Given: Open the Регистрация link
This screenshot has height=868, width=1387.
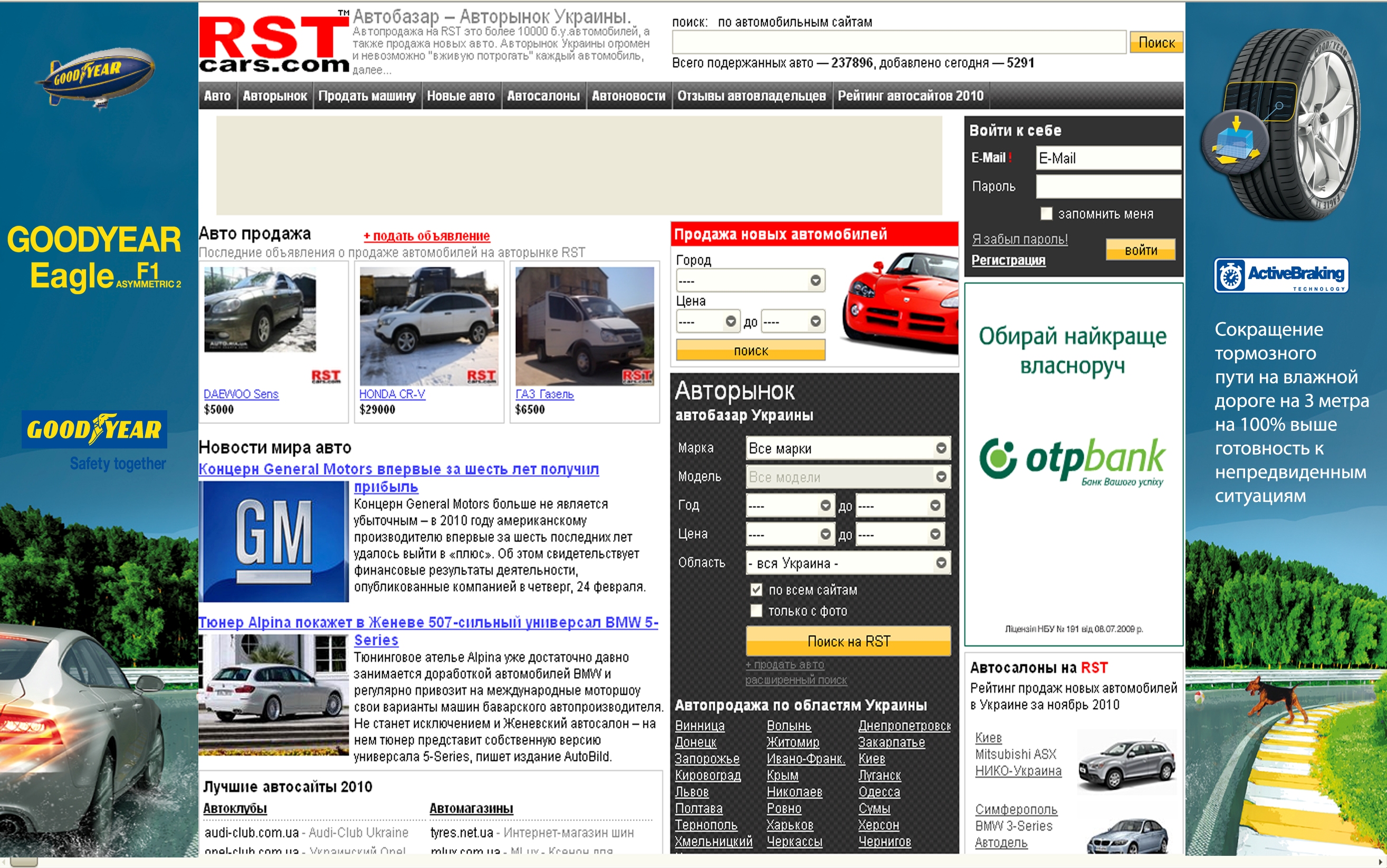Looking at the screenshot, I should [x=1008, y=260].
